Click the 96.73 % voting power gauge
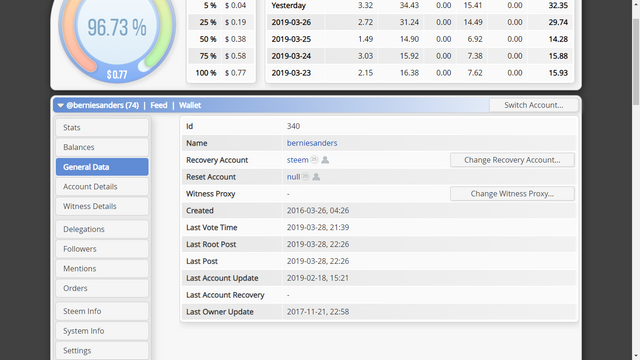The width and height of the screenshot is (640, 360). pyautogui.click(x=117, y=28)
